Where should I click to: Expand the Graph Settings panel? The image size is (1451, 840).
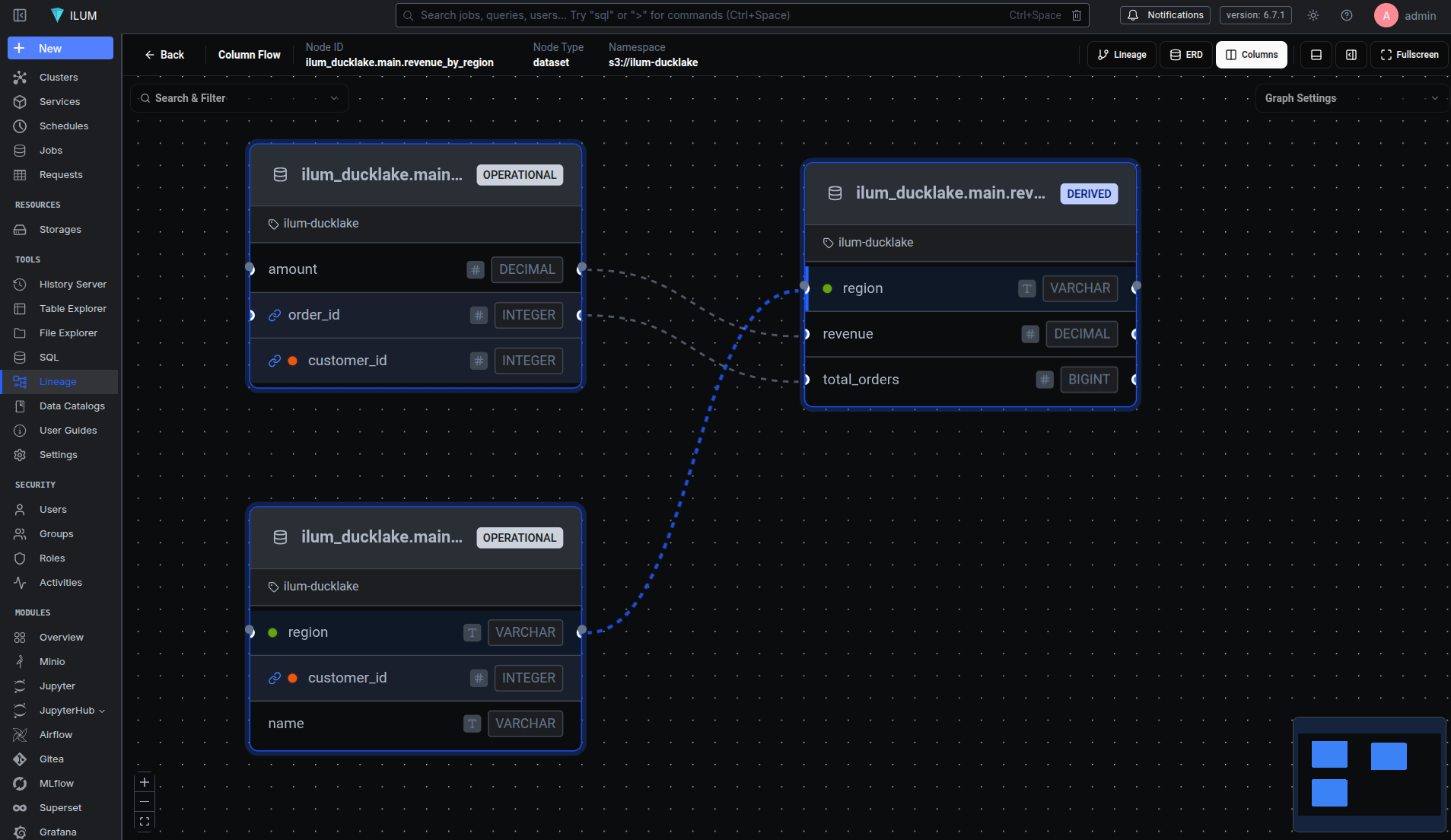tap(1351, 98)
